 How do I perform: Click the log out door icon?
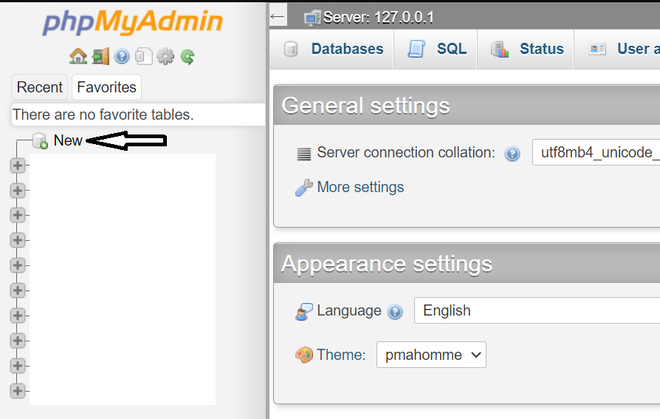(101, 56)
